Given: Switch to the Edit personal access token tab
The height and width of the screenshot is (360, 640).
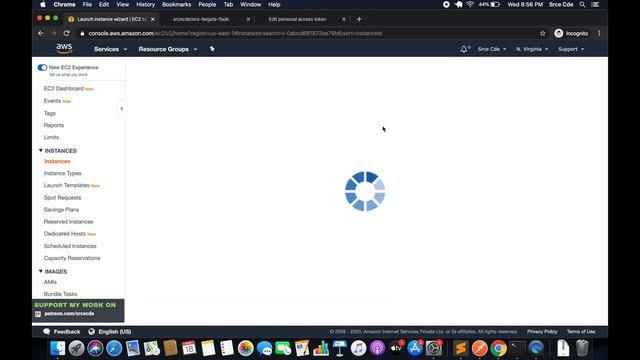Looking at the screenshot, I should (297, 19).
